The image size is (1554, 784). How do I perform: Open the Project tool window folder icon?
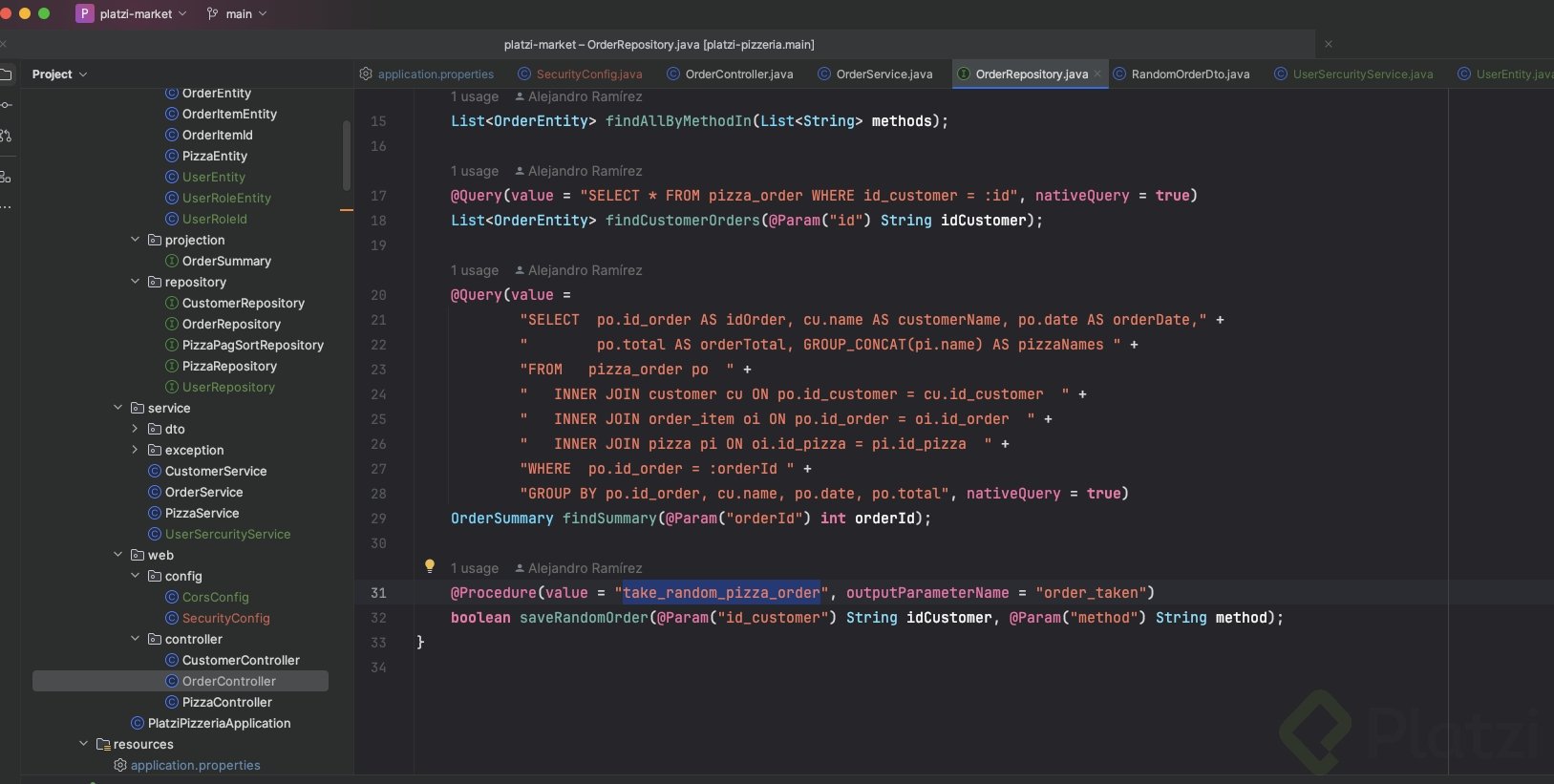coord(6,74)
